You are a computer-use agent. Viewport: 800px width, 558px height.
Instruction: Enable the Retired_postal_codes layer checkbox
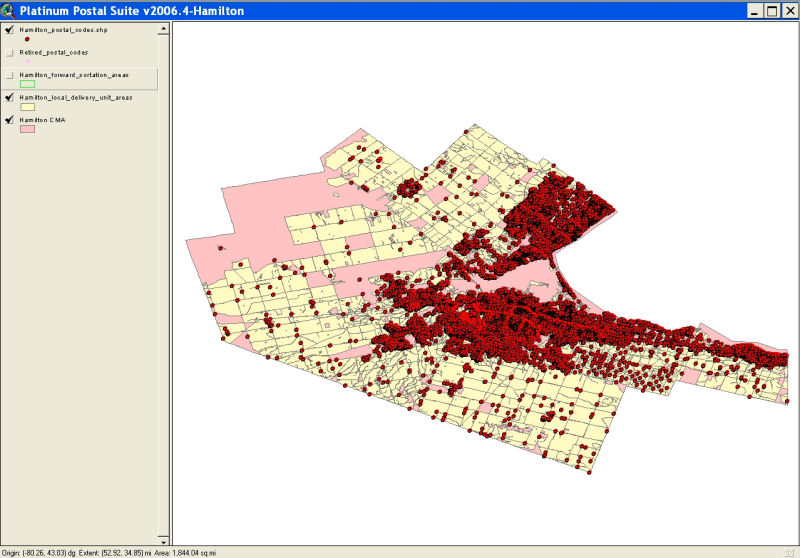click(9, 53)
